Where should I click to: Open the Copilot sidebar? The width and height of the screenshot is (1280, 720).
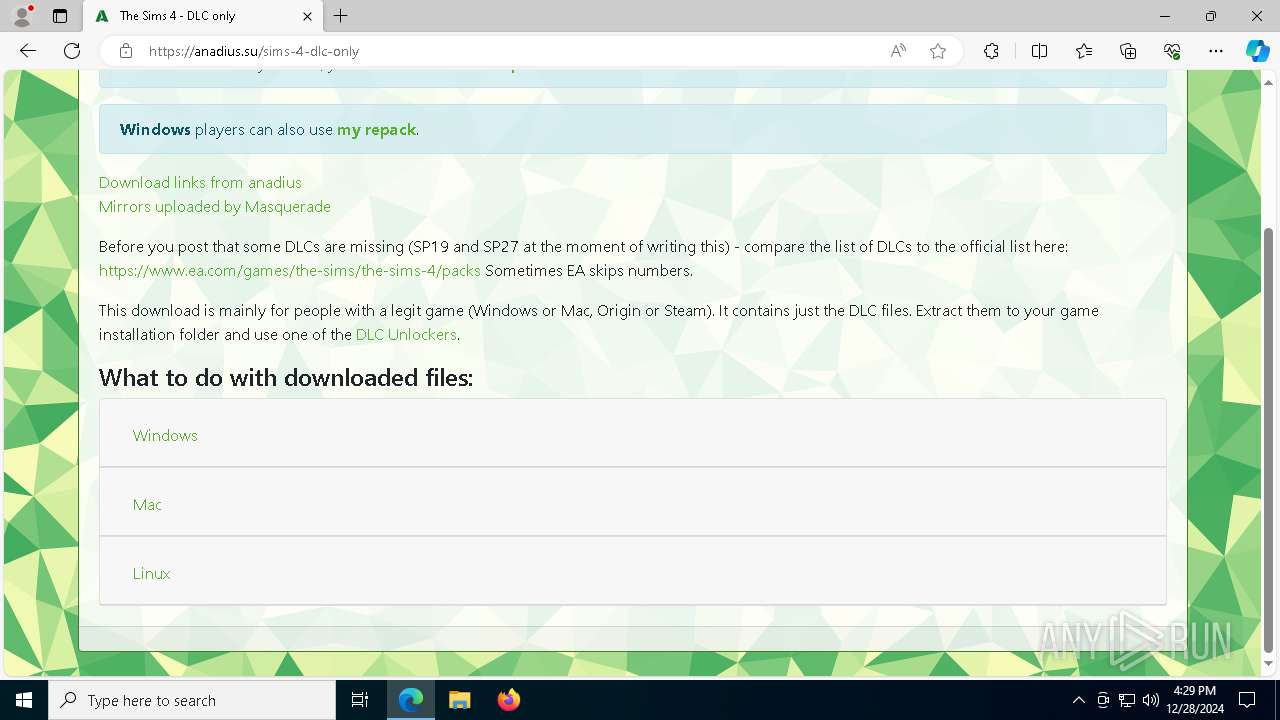tap(1257, 51)
